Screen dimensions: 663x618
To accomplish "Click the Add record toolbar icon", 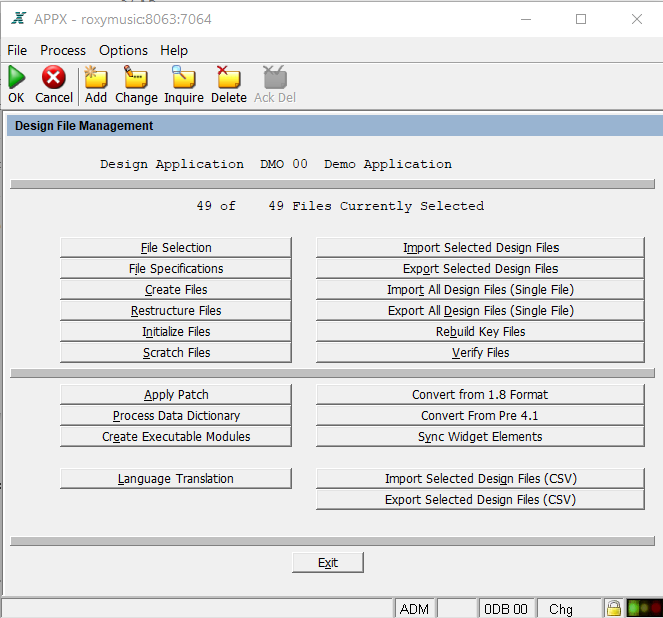I will coord(96,77).
